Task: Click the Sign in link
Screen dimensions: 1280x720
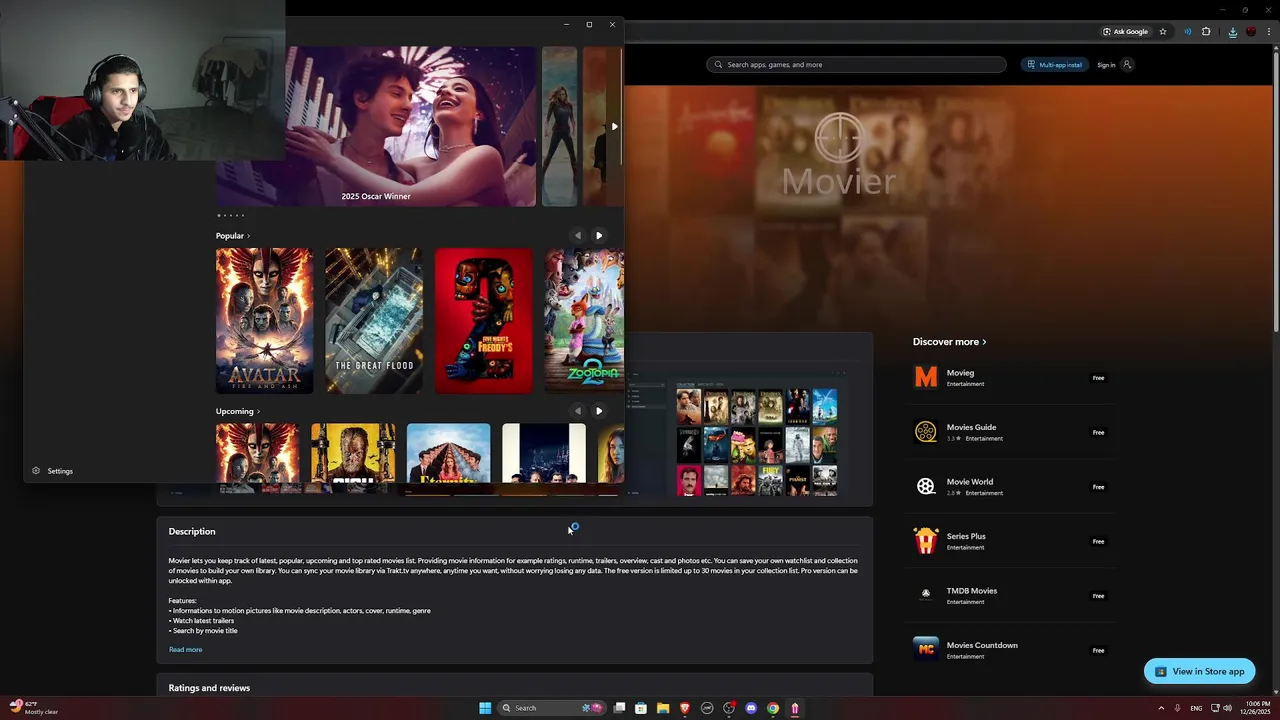Action: point(1106,65)
